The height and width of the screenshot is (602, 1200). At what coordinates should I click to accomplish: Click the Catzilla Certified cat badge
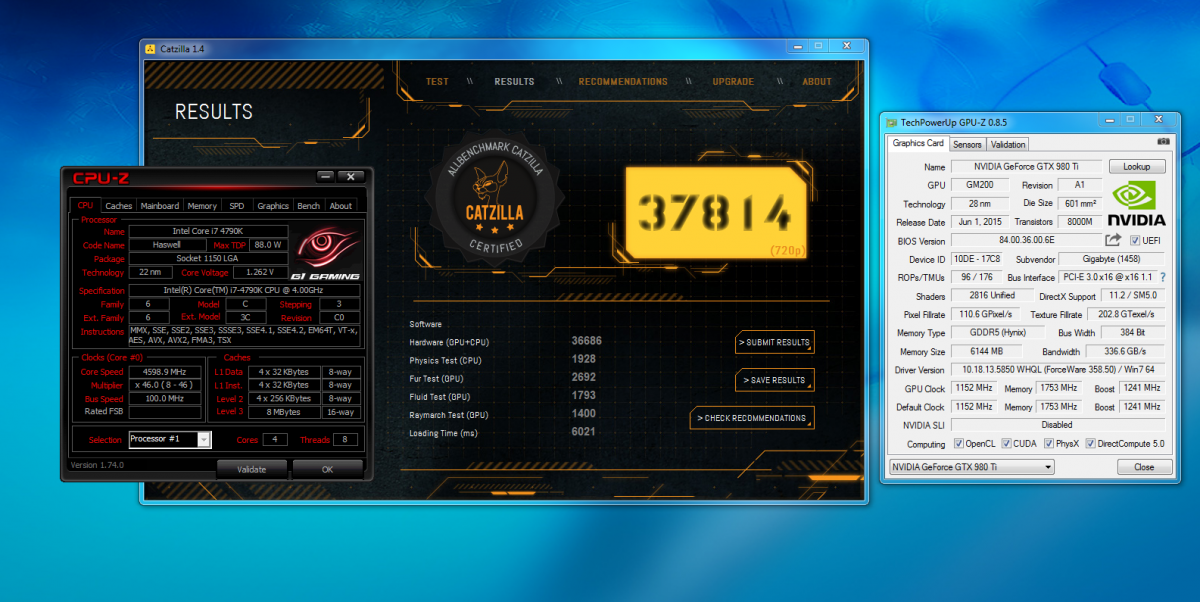pos(494,199)
